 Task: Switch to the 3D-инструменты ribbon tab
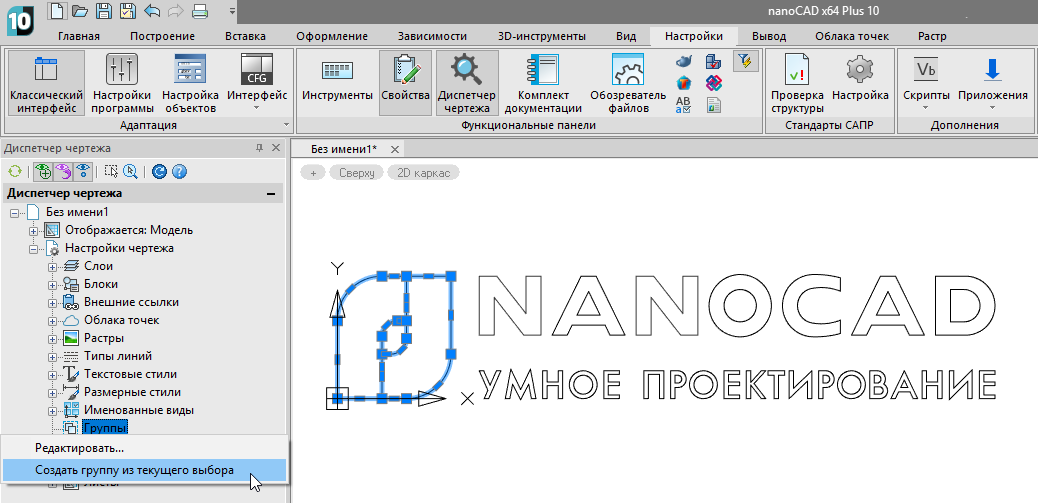[x=542, y=36]
